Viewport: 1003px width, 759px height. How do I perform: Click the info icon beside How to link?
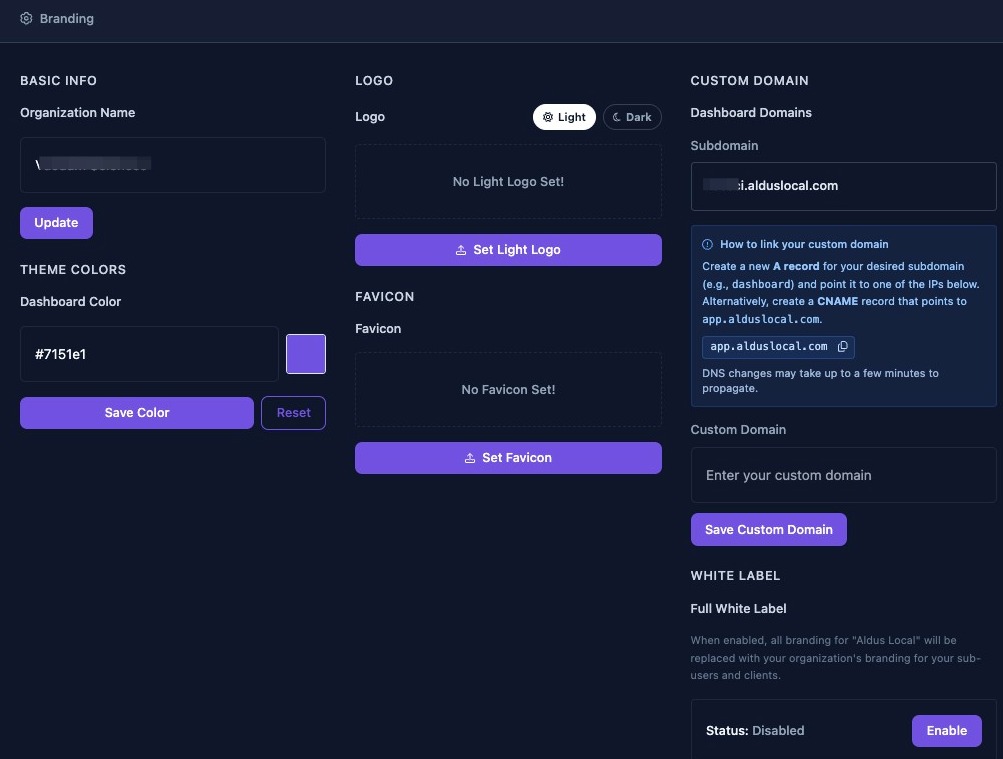click(x=707, y=244)
